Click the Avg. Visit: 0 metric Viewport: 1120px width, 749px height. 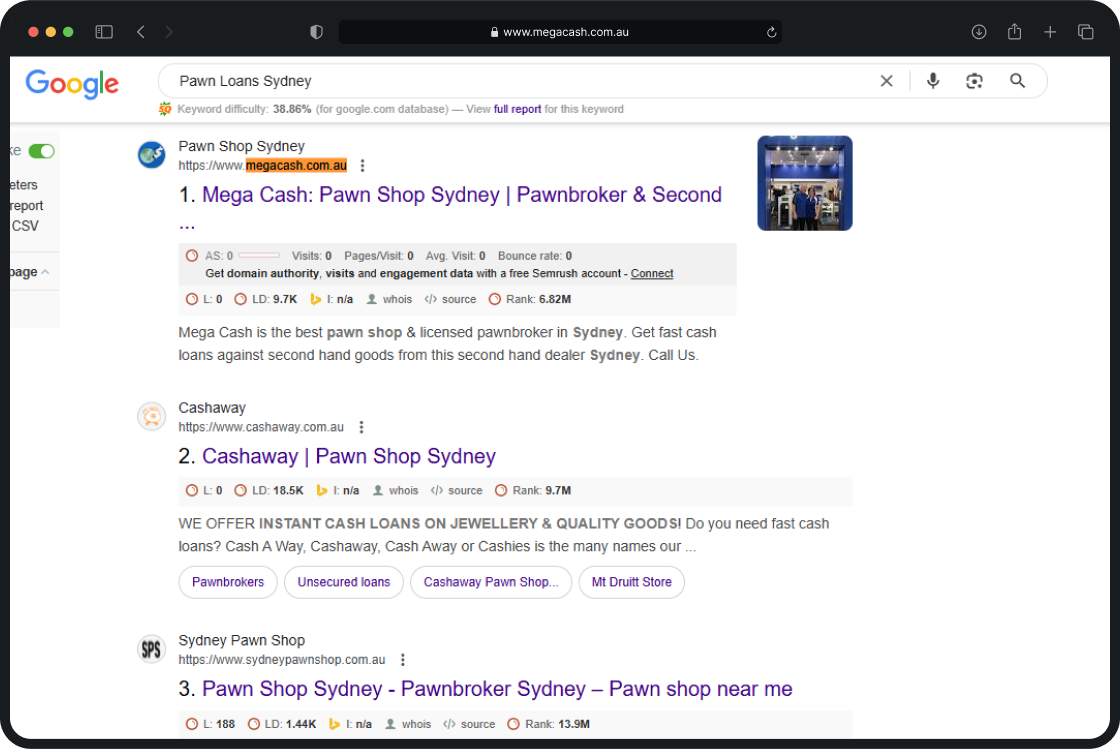coord(456,256)
